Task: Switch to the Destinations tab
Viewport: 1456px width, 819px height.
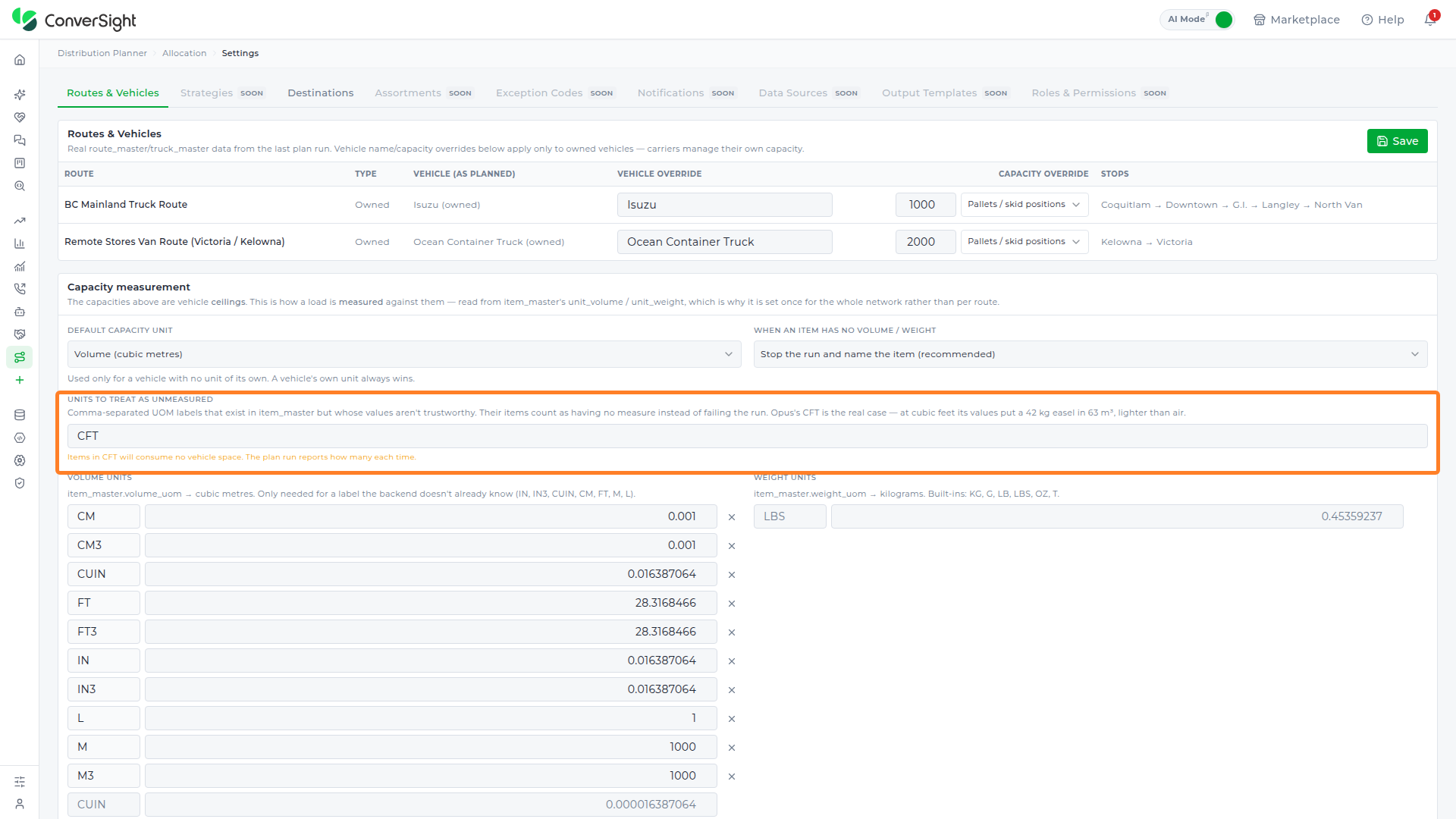Action: (x=321, y=93)
